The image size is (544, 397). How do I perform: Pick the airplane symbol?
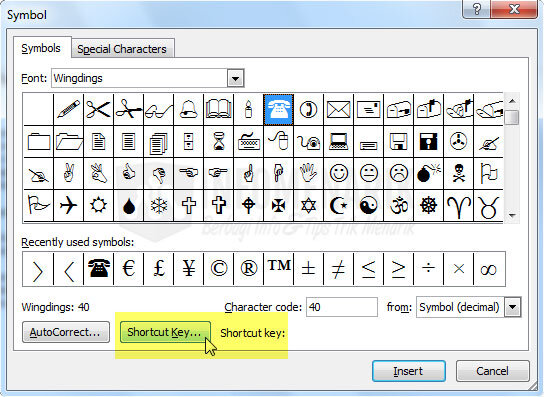pos(68,205)
